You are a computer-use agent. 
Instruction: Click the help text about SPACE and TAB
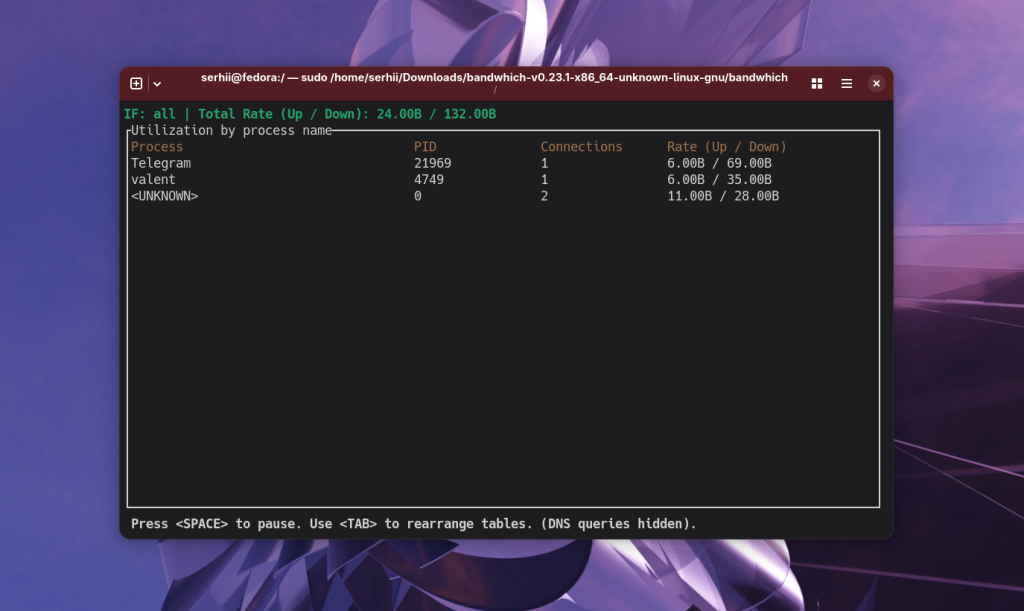413,524
